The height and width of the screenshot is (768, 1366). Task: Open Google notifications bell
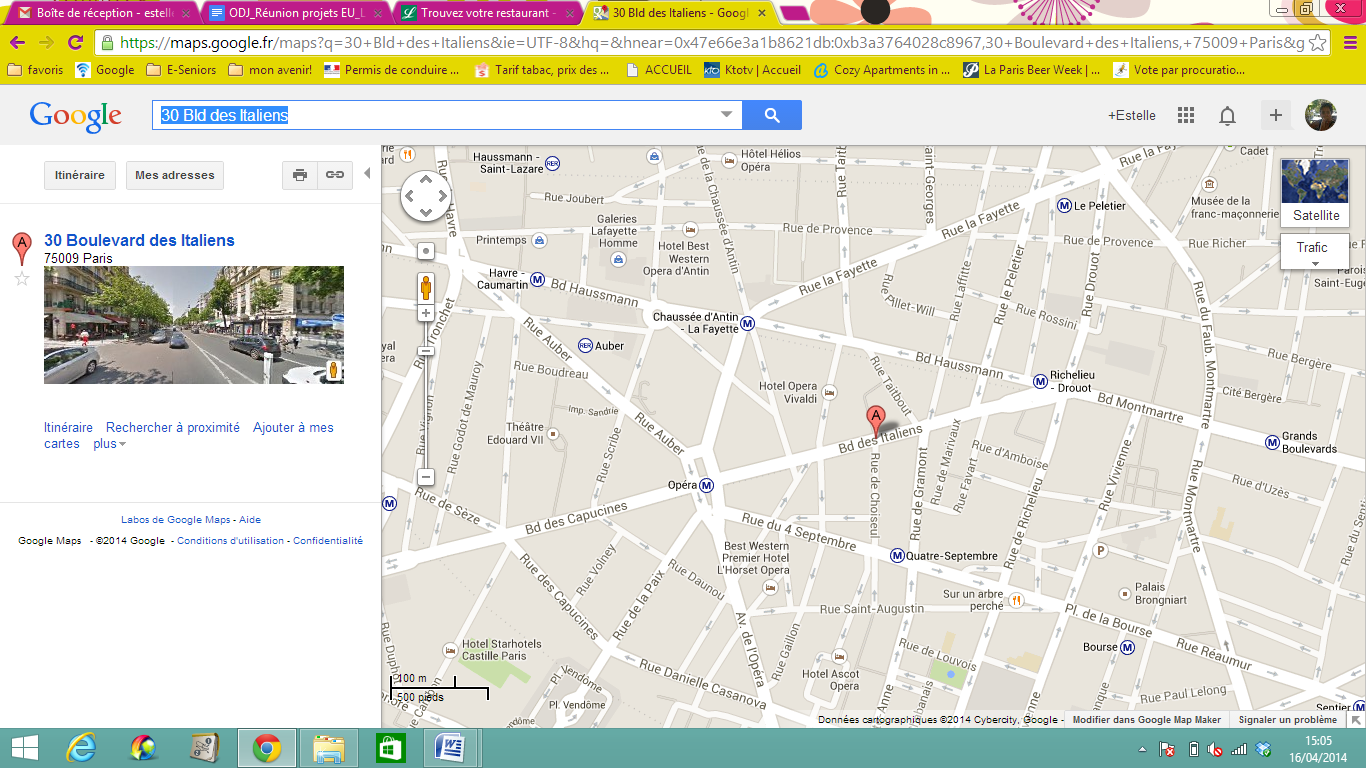(x=1227, y=116)
